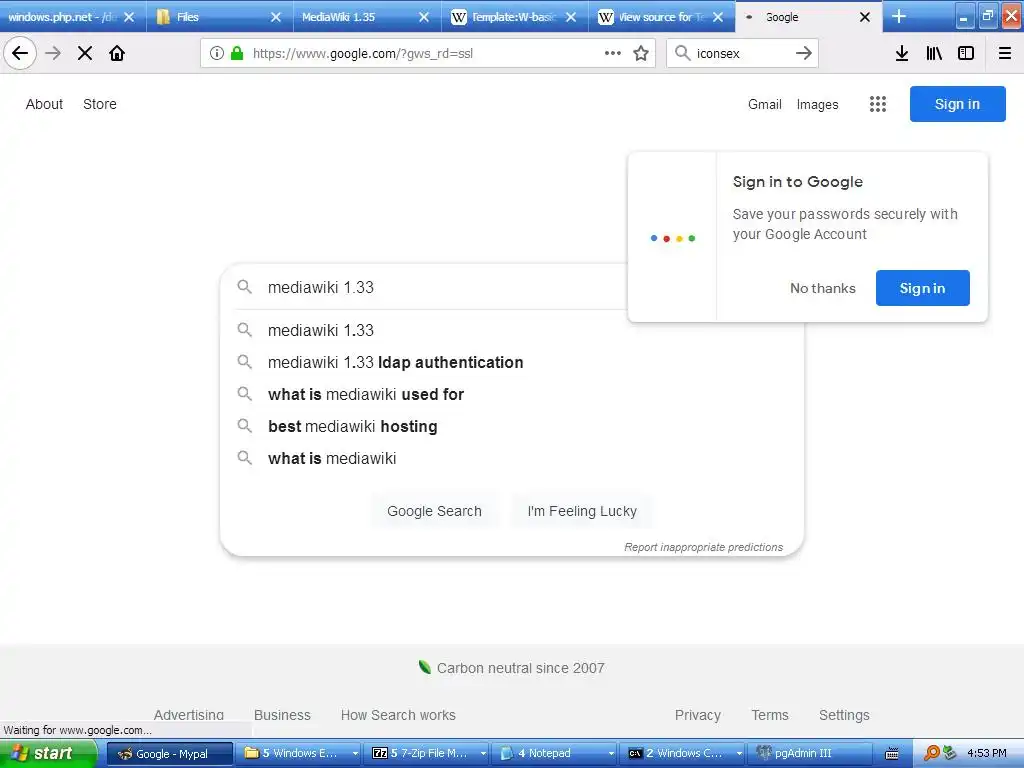Image resolution: width=1024 pixels, height=768 pixels.
Task: Switch to the windows.php.net tab
Action: pyautogui.click(x=62, y=17)
